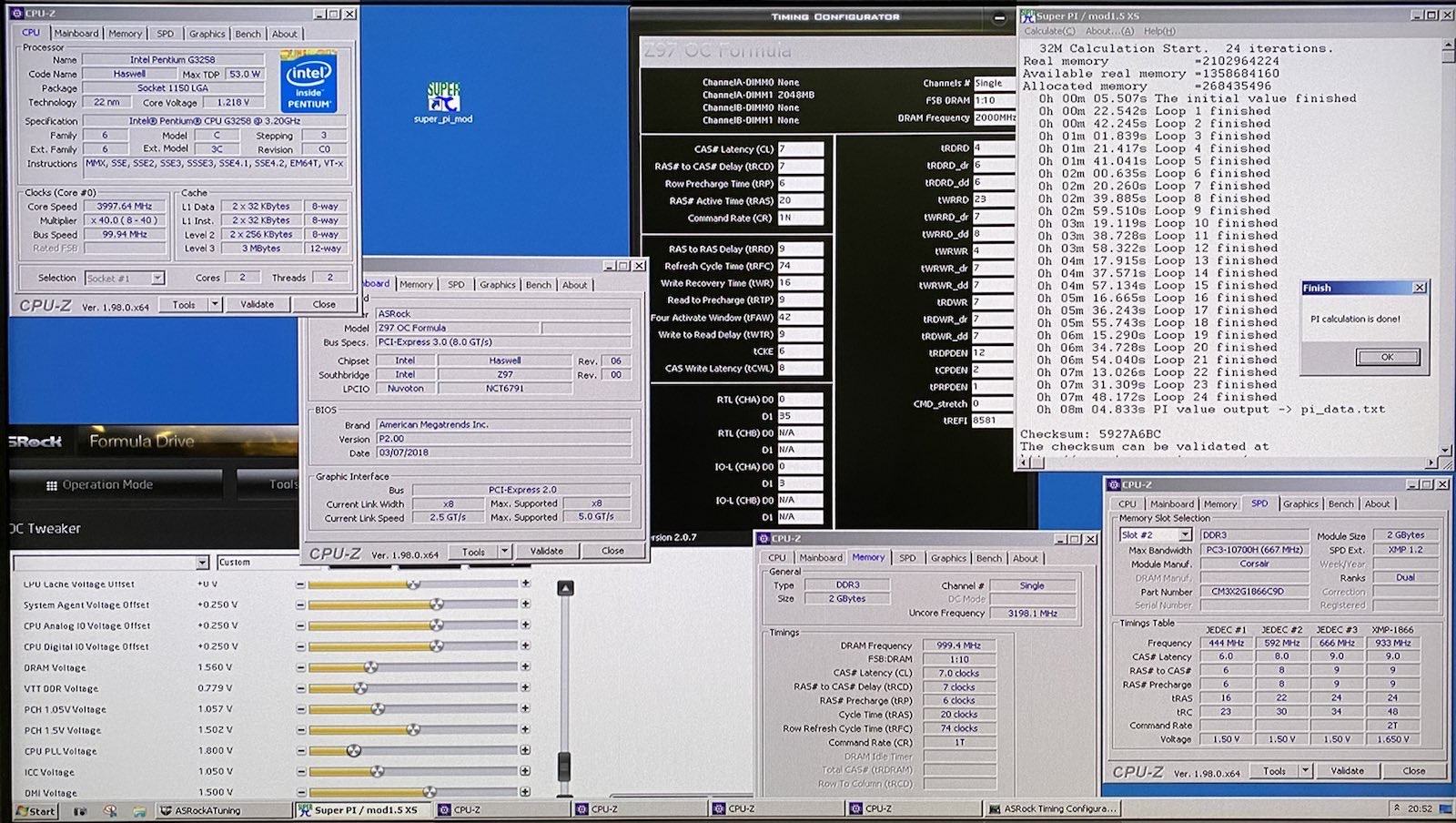Screen dimensions: 1456x823
Task: Click Validate in CPU-Z CPU window
Action: point(257,304)
